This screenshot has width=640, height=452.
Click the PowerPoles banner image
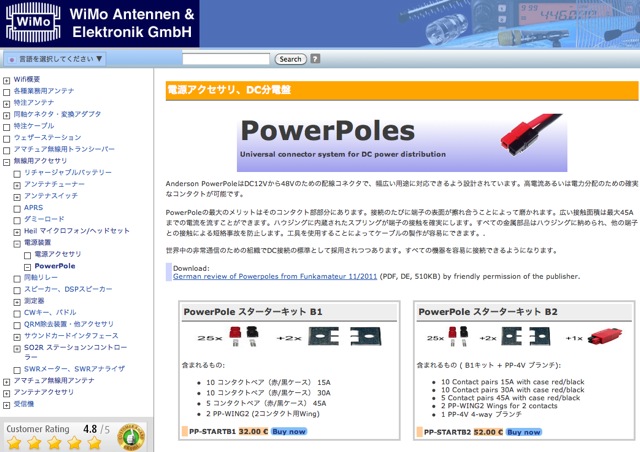coord(402,142)
